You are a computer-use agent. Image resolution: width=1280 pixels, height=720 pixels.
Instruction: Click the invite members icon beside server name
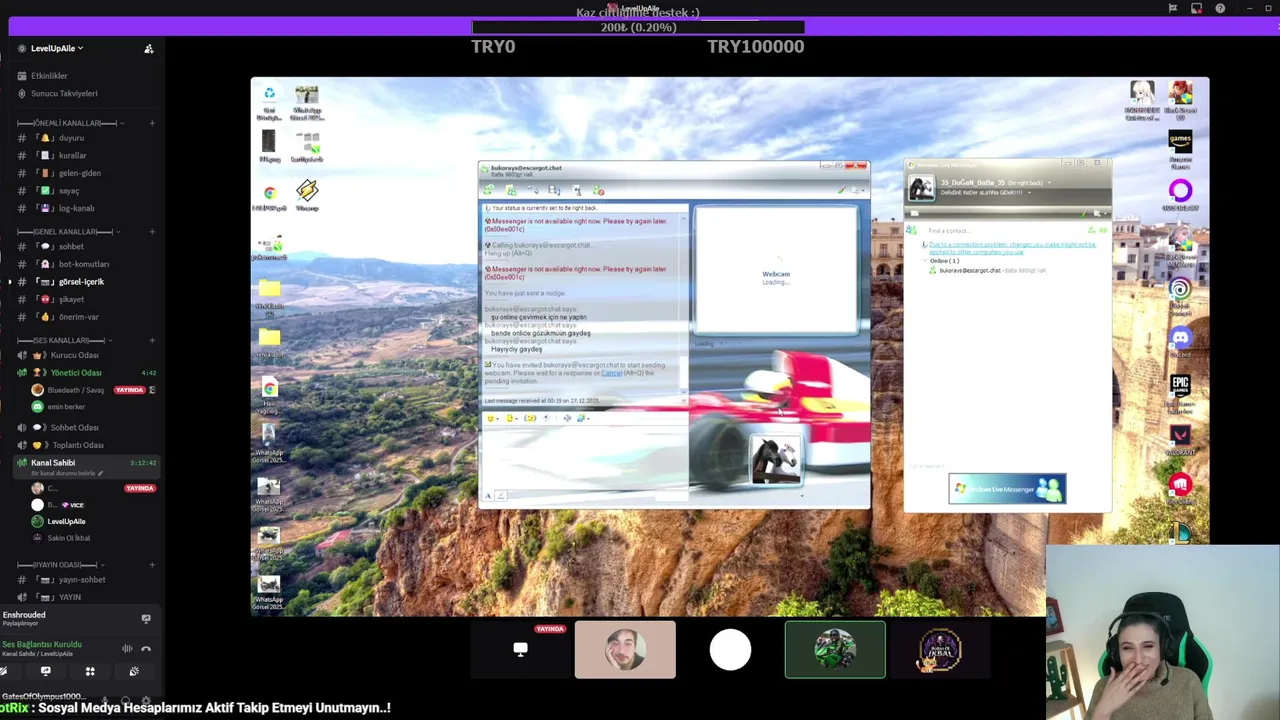click(x=149, y=48)
